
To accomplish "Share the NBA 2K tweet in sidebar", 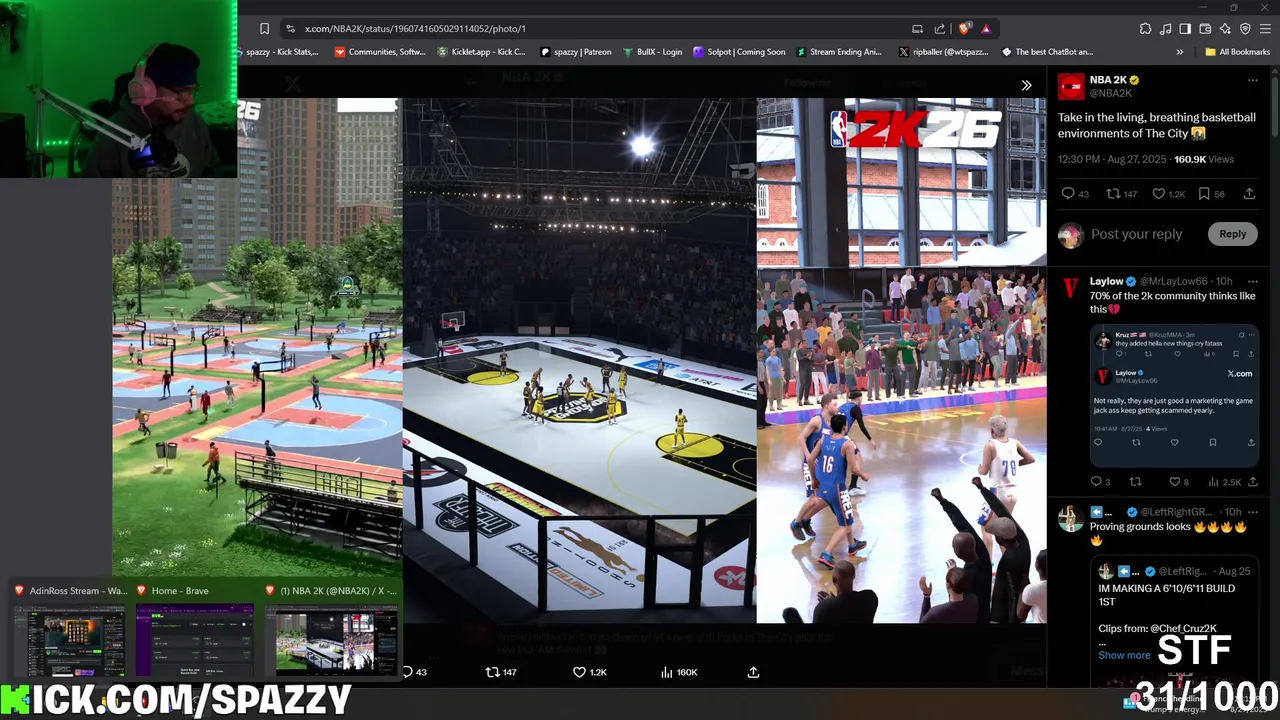I will [1250, 194].
